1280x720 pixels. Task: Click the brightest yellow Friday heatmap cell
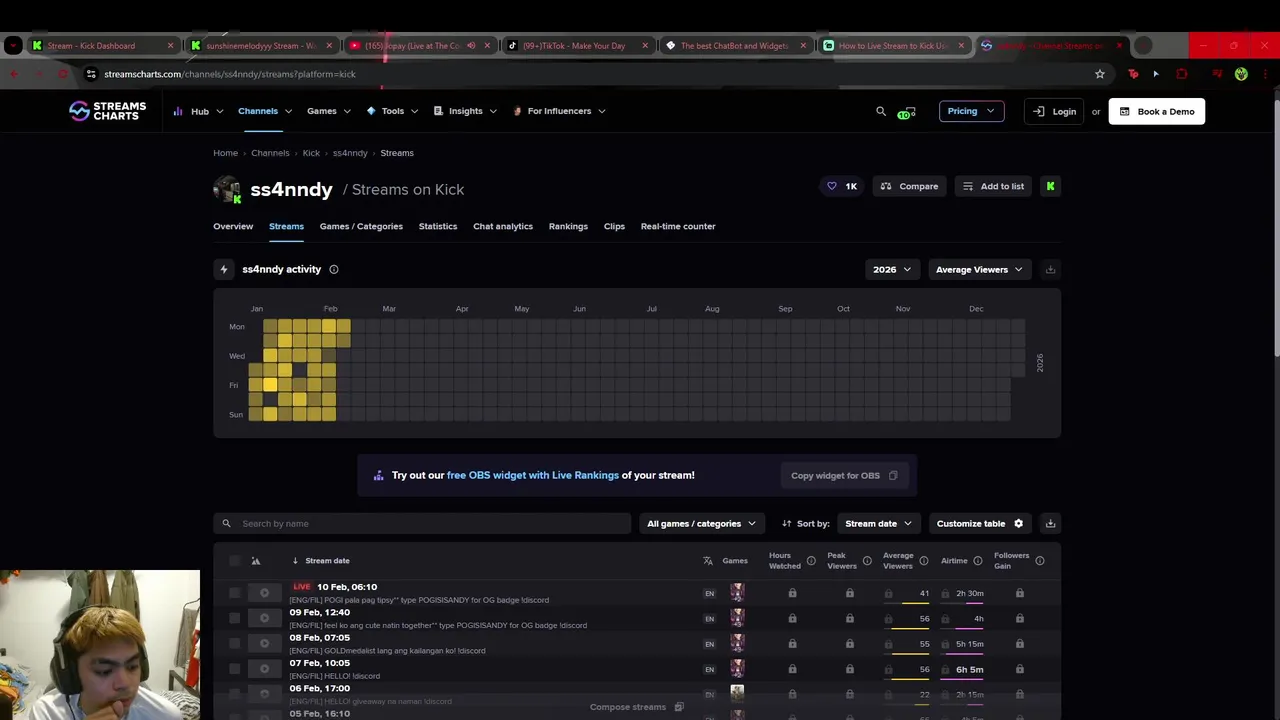click(x=270, y=385)
